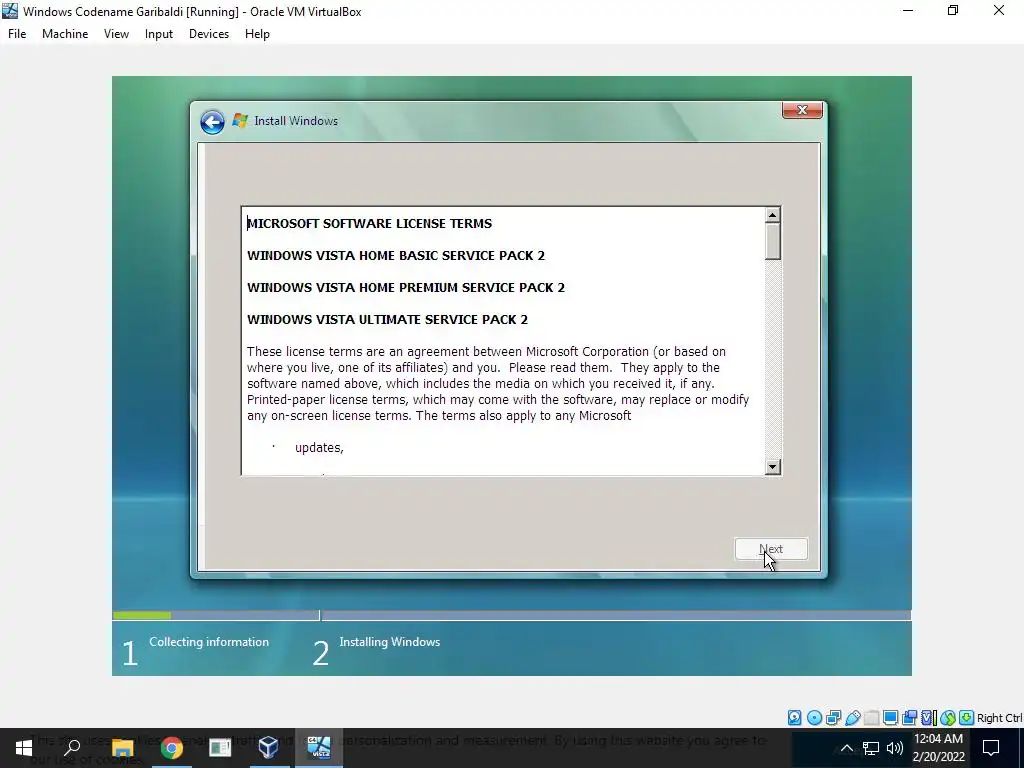The width and height of the screenshot is (1024, 768).
Task: Open the Help menu
Action: coord(257,34)
